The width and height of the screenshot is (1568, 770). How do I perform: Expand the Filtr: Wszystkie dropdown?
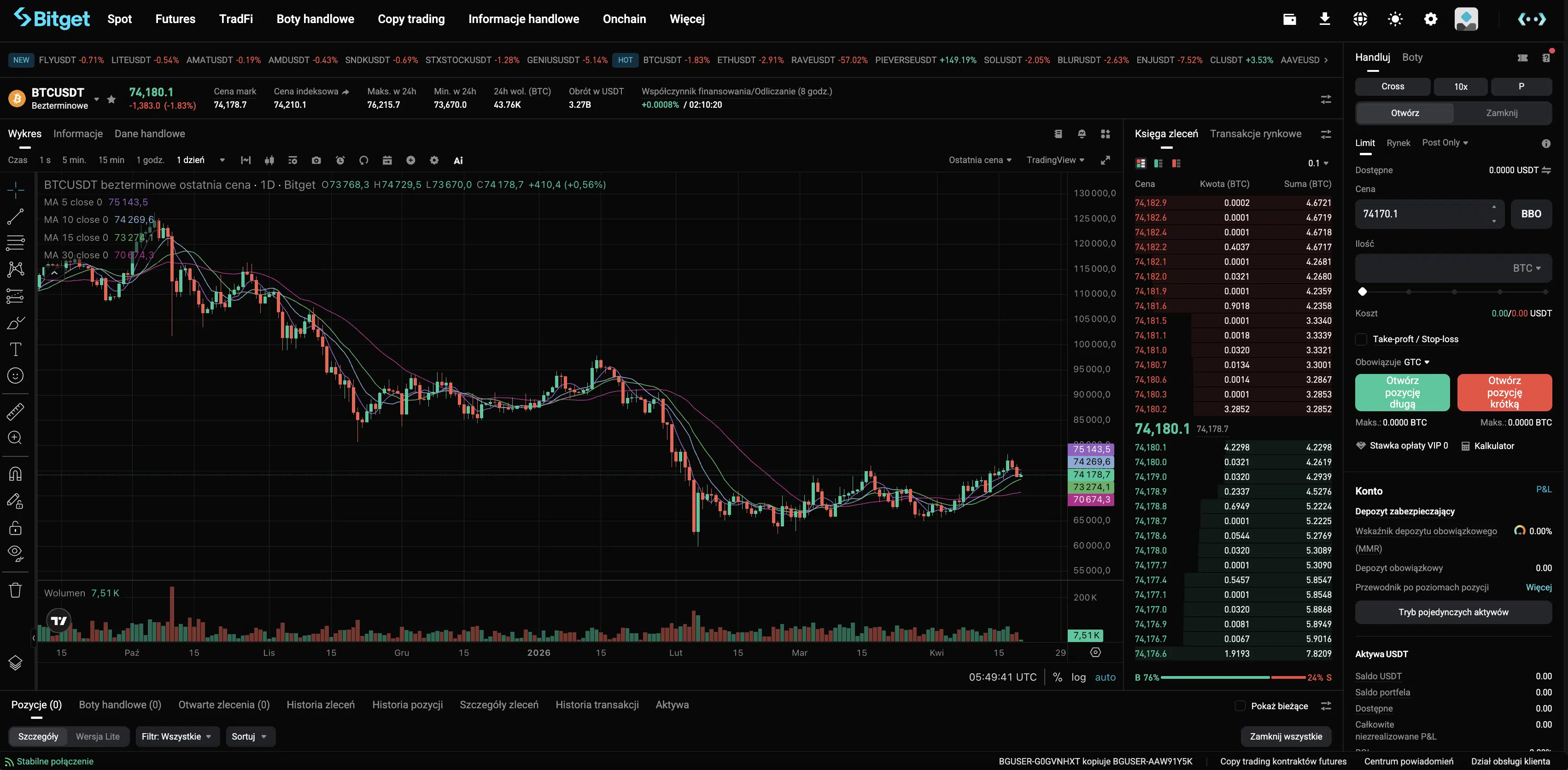[176, 736]
